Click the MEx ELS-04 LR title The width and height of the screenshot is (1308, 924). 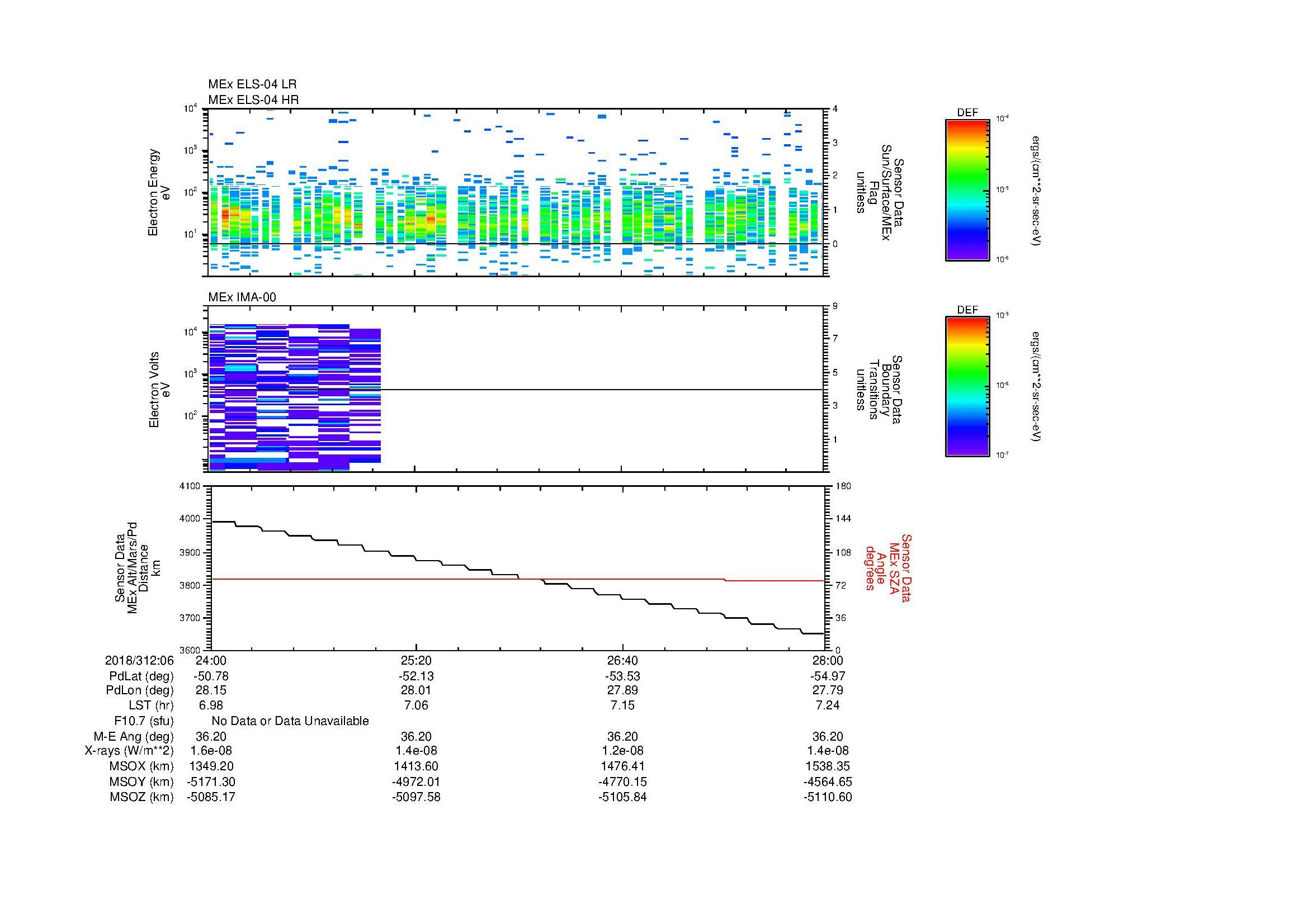click(252, 84)
